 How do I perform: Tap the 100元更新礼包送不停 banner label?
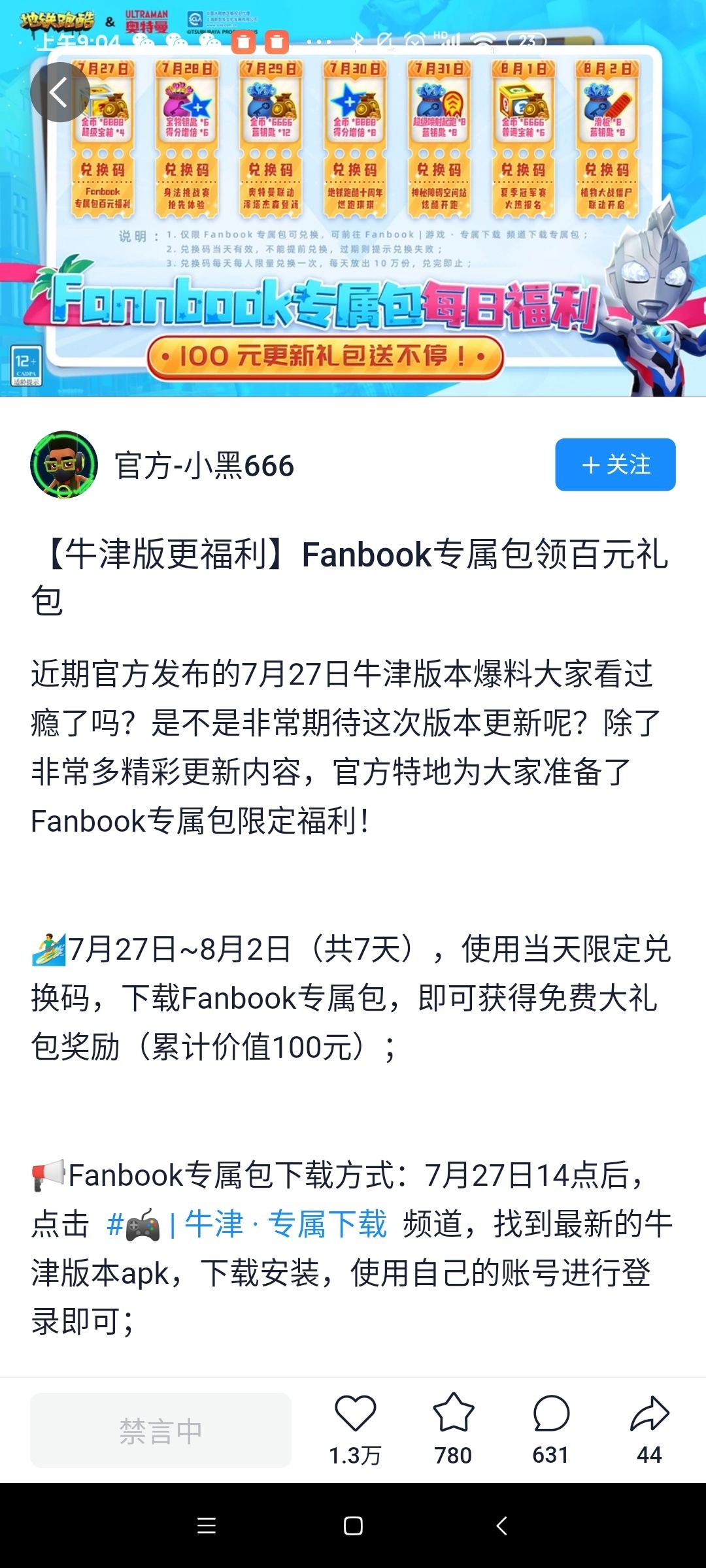pos(326,357)
